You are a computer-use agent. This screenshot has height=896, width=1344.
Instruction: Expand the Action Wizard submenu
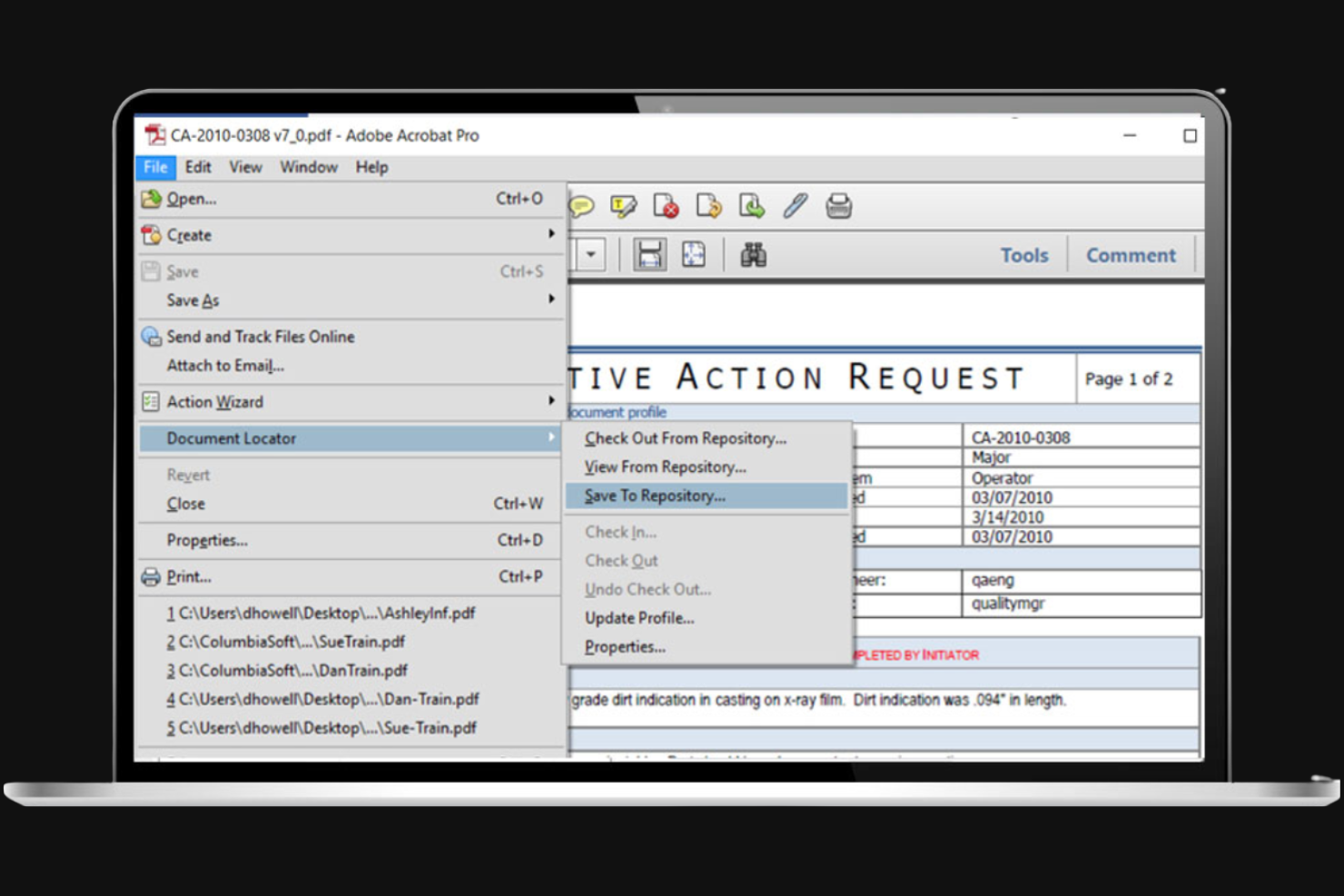214,402
